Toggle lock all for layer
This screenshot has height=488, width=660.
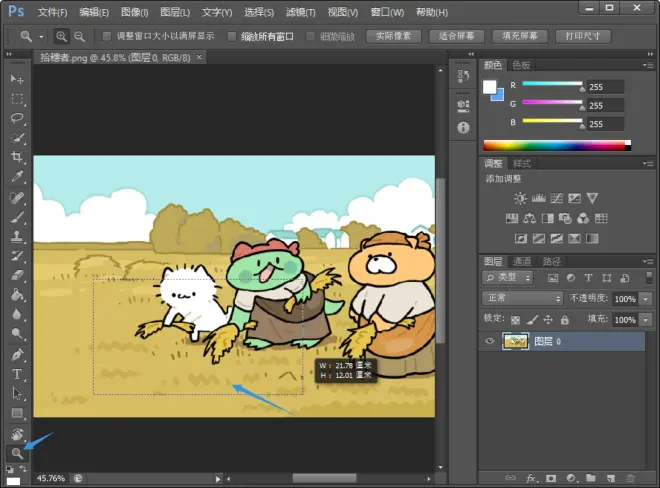pos(564,320)
